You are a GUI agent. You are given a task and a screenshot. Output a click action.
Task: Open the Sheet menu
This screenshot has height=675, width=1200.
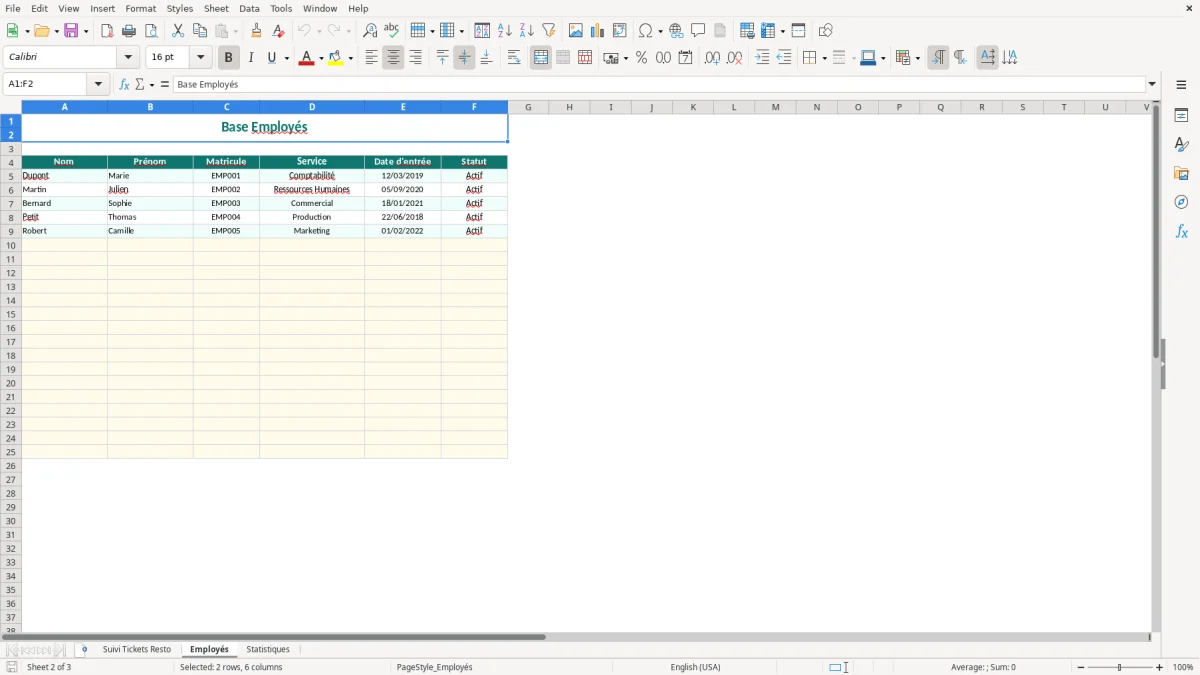[x=216, y=8]
